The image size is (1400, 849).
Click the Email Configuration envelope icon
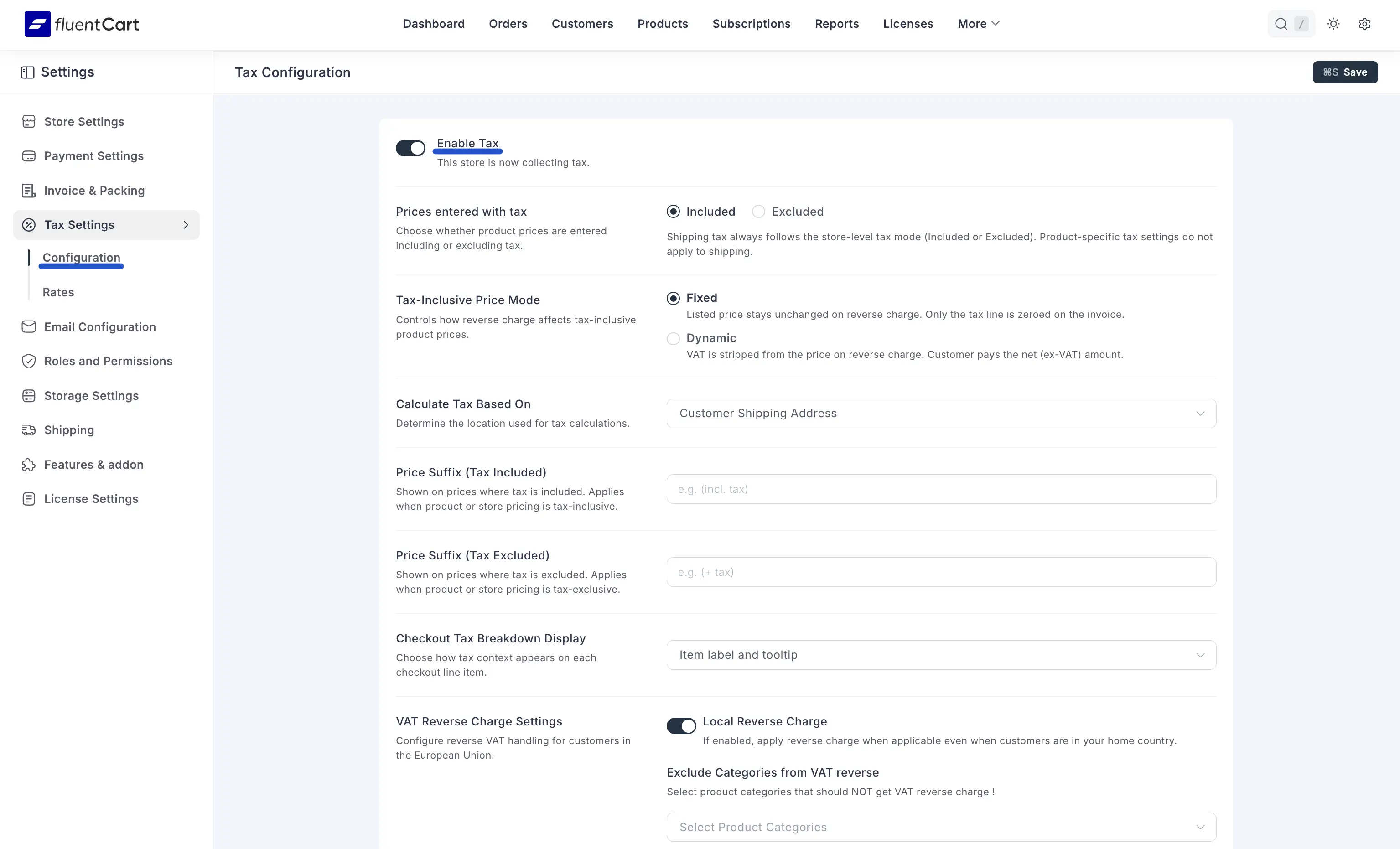coord(28,327)
